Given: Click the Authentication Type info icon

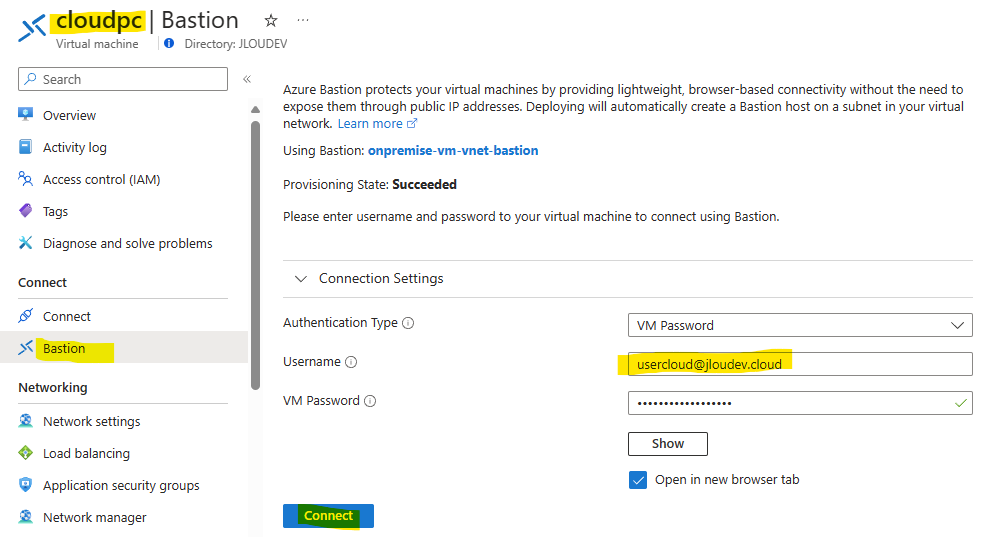Looking at the screenshot, I should coord(408,323).
